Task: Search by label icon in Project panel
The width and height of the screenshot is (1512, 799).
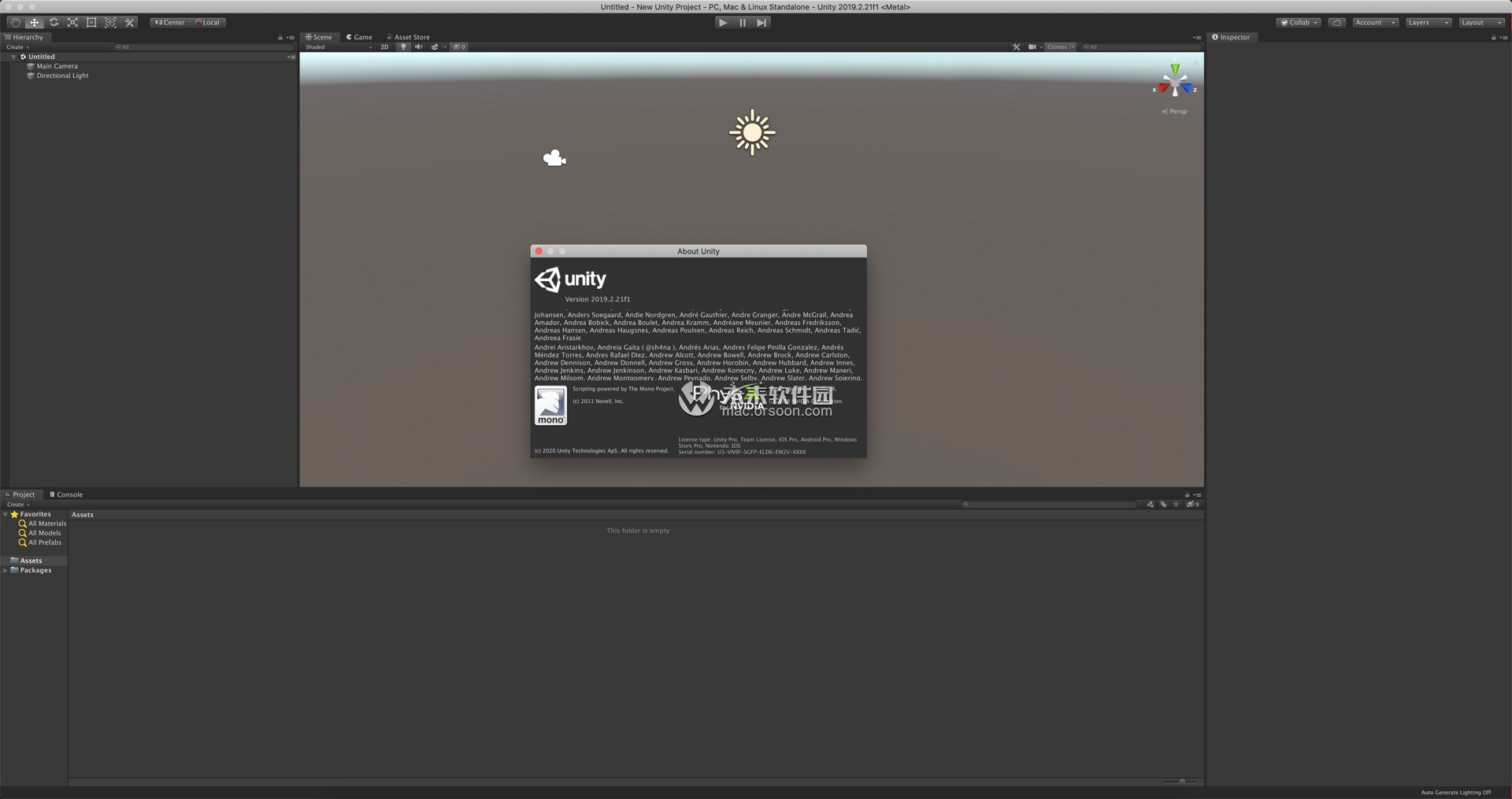Action: coord(1163,505)
